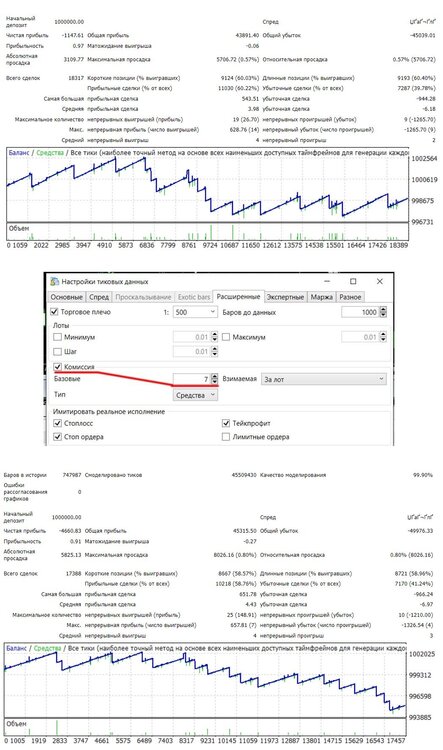443x750 pixels.
Task: Click the Минимум lot stepper arrows
Action: [x=214, y=337]
